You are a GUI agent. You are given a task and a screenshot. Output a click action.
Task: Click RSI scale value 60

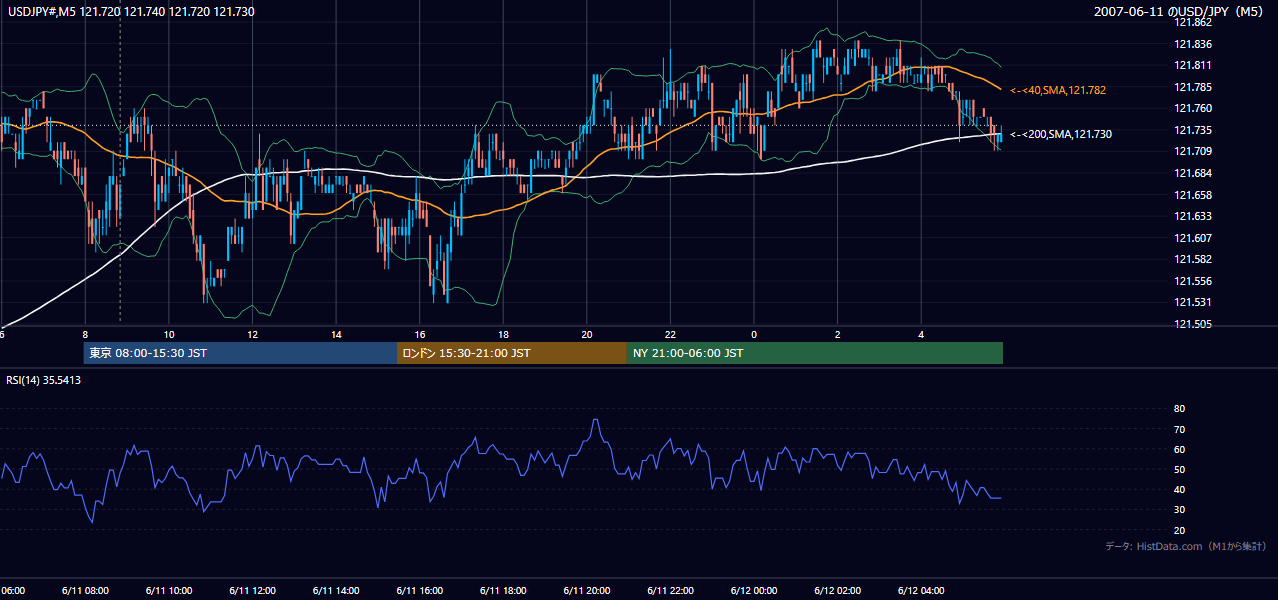(x=1179, y=449)
